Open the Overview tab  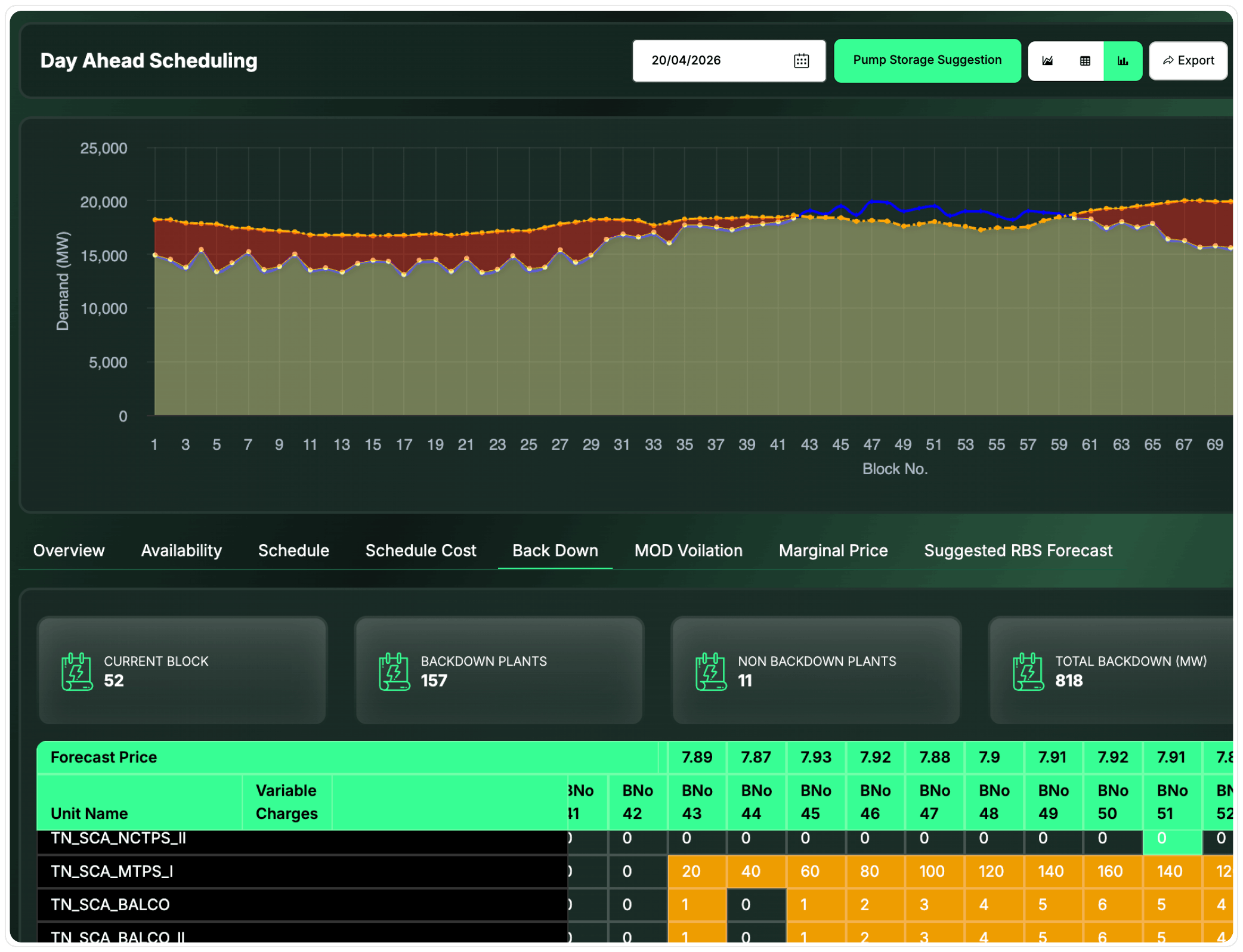[x=69, y=550]
